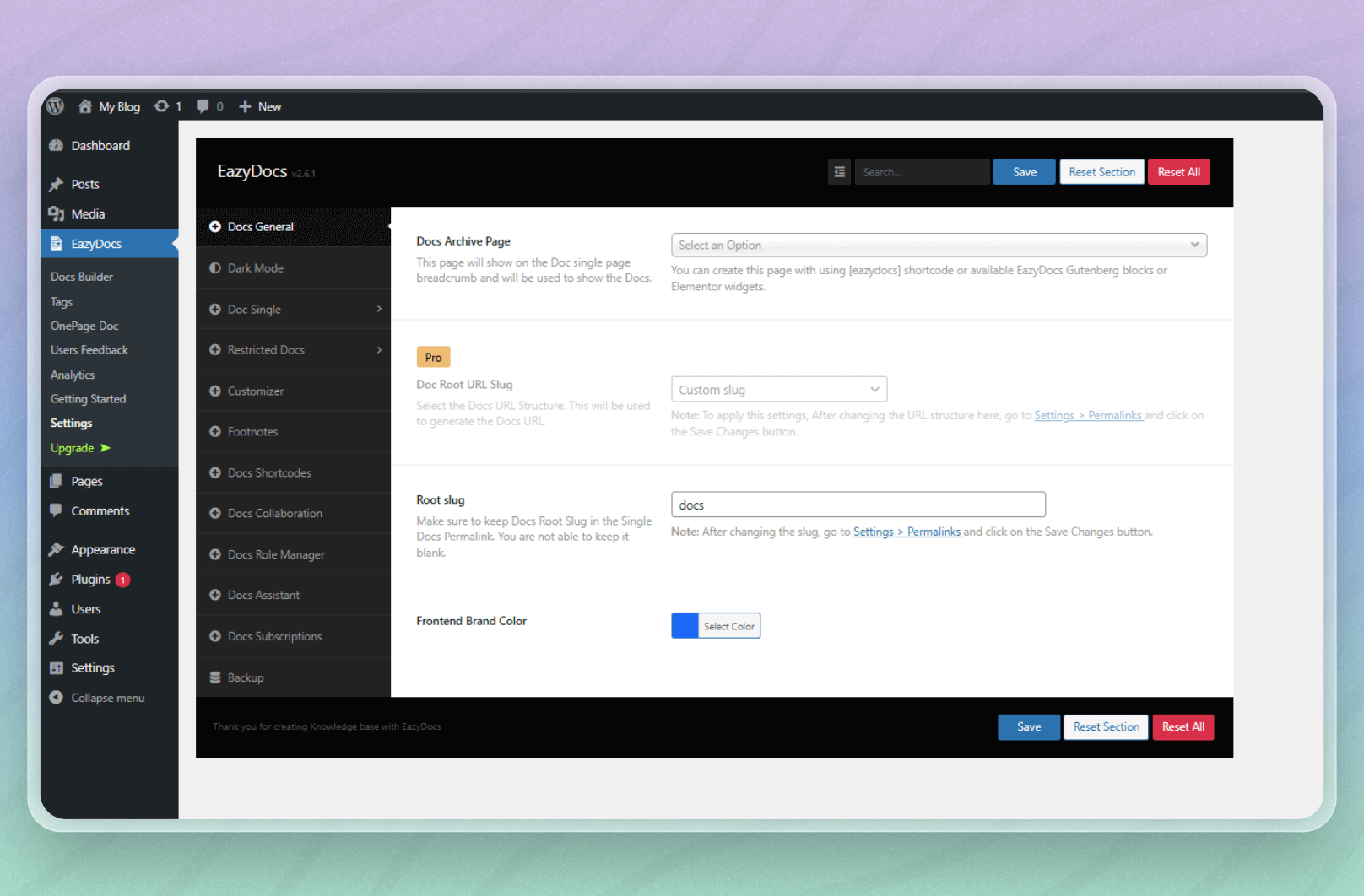Click the Dark Mode half-circle icon
This screenshot has width=1364, height=896.
tap(215, 267)
